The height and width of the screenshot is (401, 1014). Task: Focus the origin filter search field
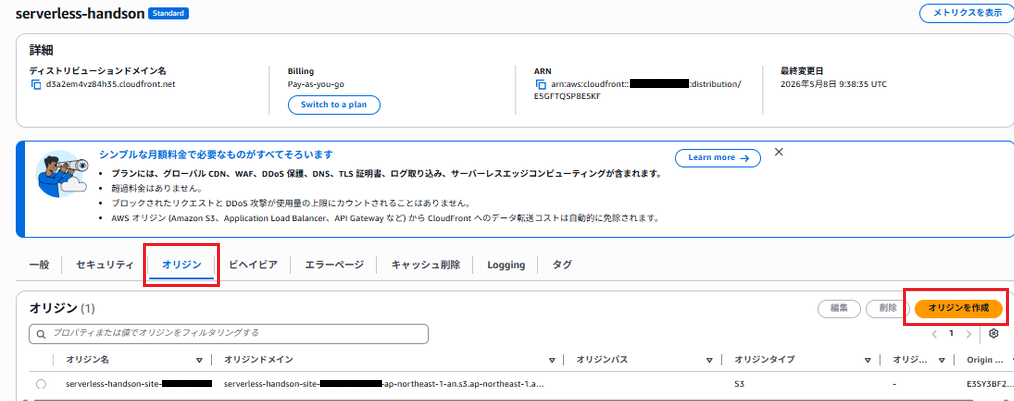229,333
